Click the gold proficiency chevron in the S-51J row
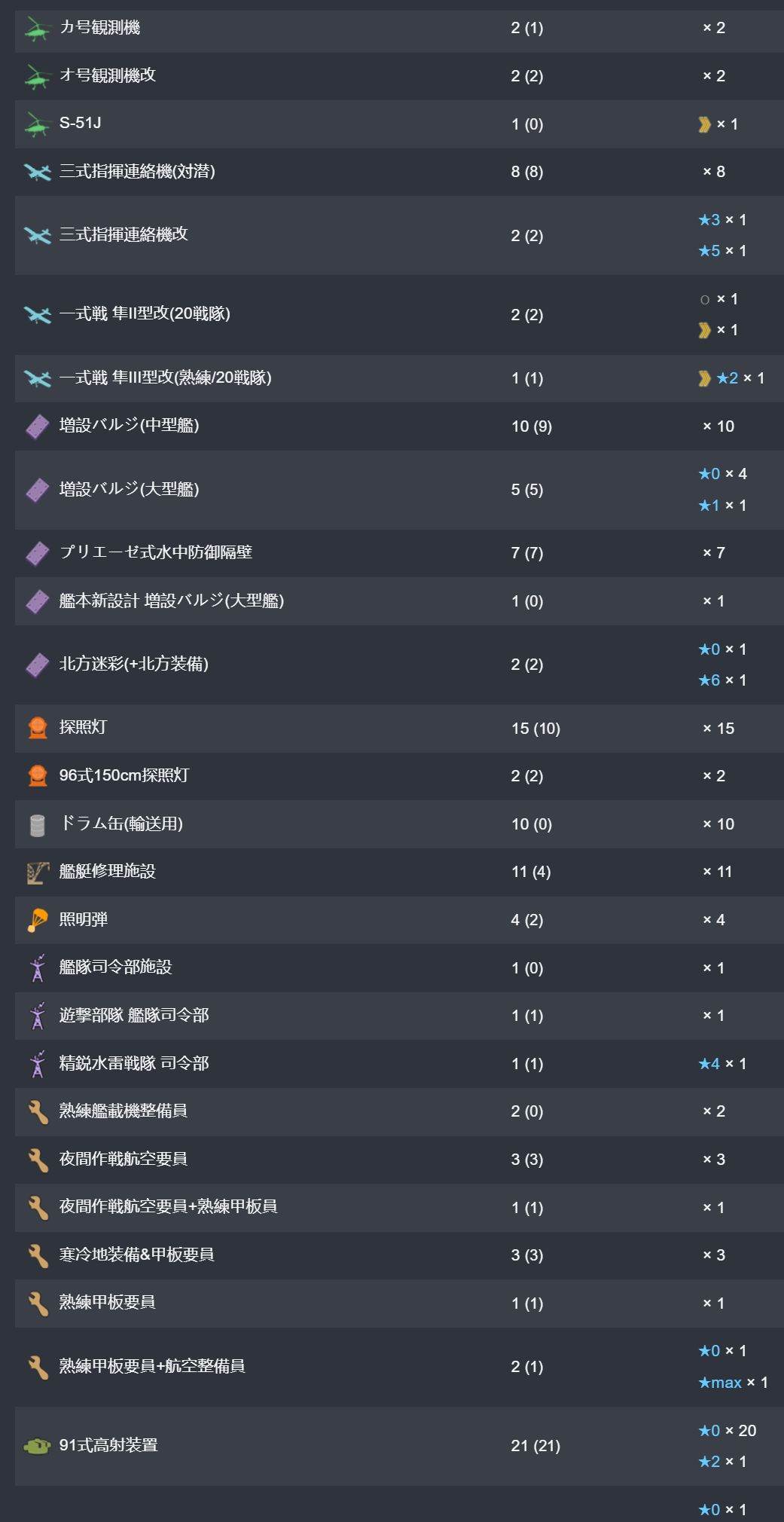Screen dimensions: 784x1522 tap(705, 124)
